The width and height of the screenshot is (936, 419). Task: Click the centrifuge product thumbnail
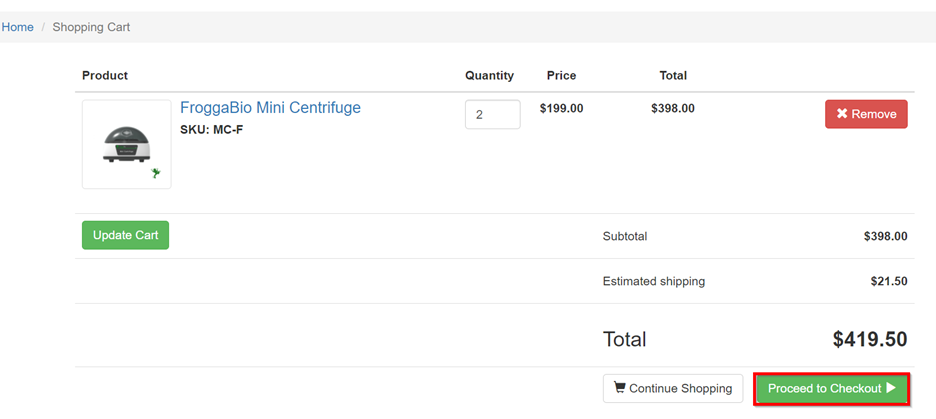coord(127,144)
